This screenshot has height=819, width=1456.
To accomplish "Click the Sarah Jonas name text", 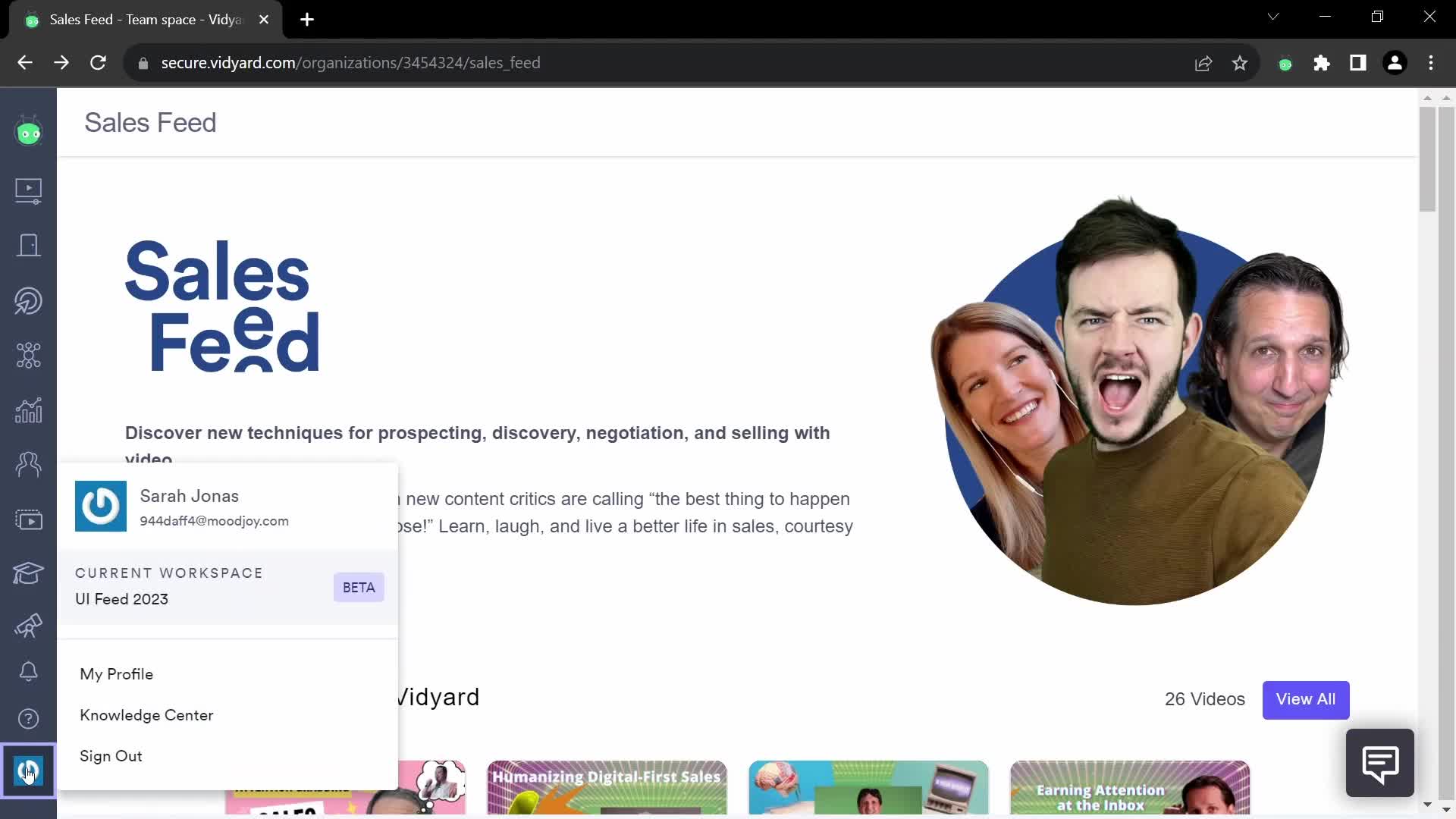I will [x=189, y=496].
